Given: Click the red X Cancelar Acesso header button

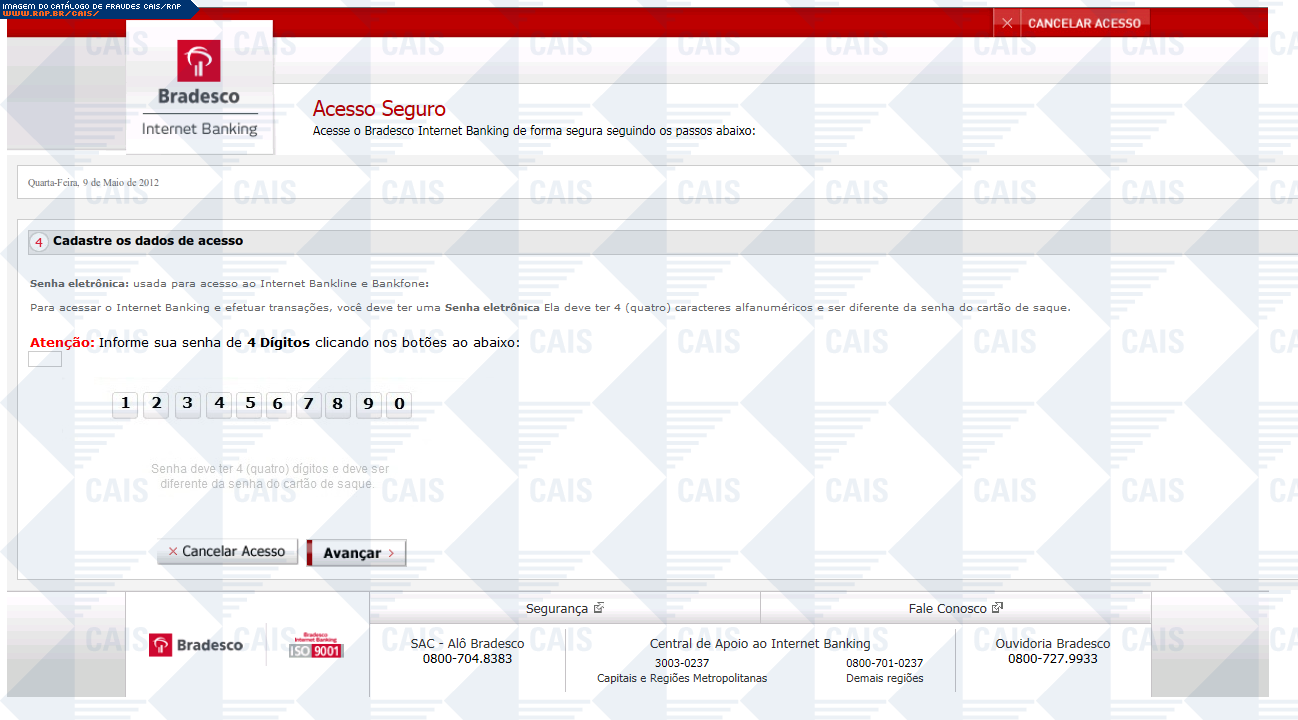Looking at the screenshot, I should click(1071, 23).
